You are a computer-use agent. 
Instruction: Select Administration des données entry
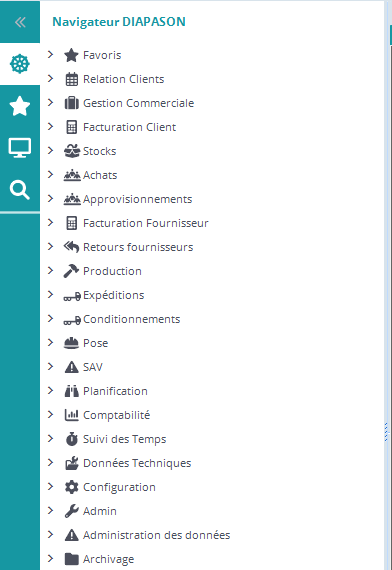(x=157, y=535)
